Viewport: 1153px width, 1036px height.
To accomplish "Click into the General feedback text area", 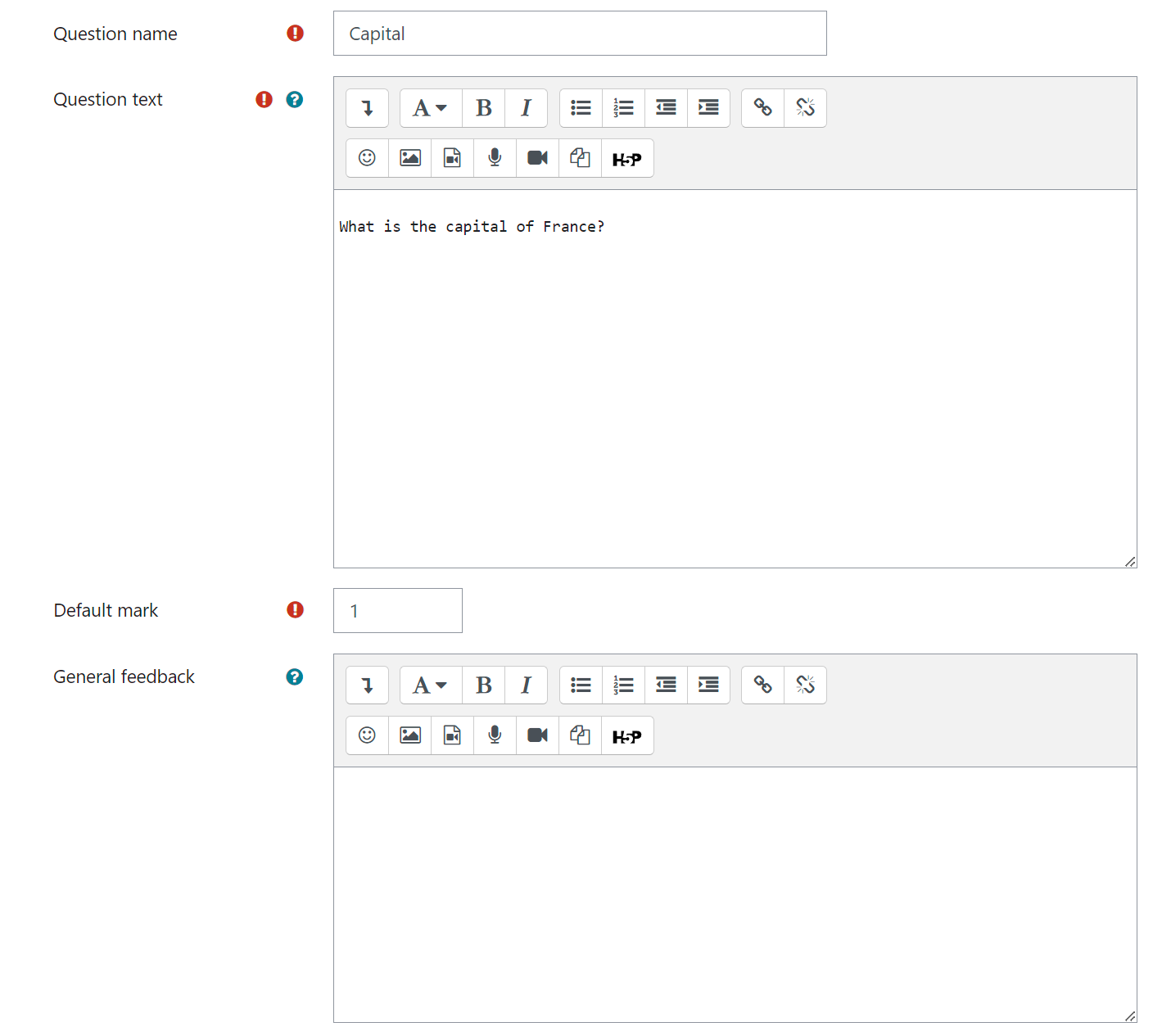I will pyautogui.click(x=735, y=894).
